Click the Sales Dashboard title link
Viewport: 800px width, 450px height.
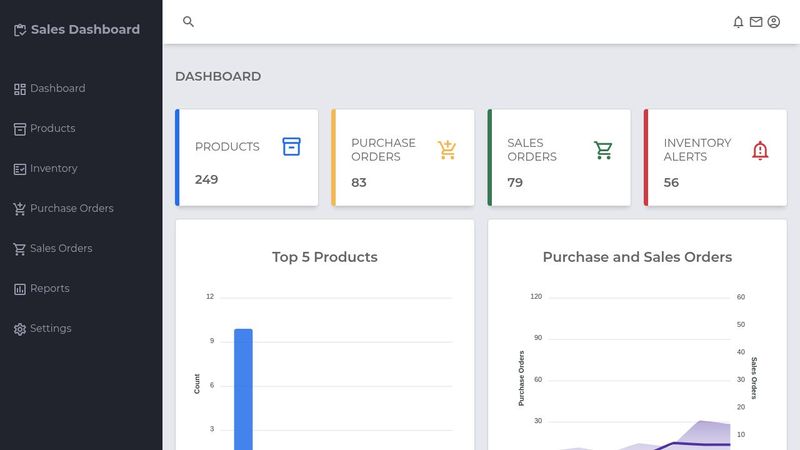[x=85, y=30]
